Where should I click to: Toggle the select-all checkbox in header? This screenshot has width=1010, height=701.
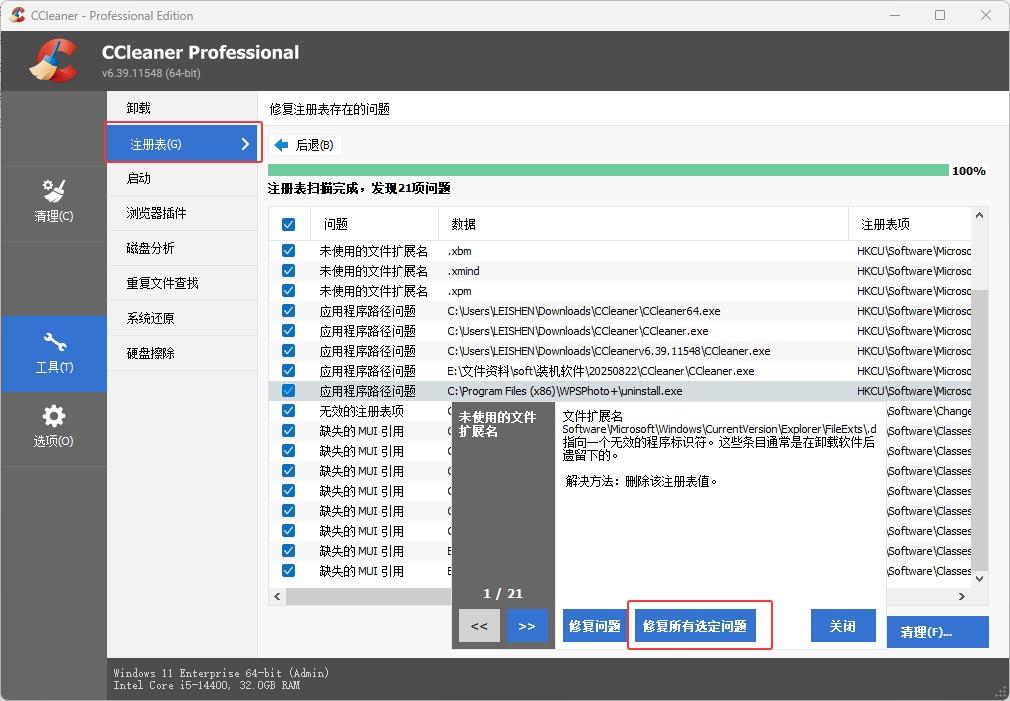(289, 225)
